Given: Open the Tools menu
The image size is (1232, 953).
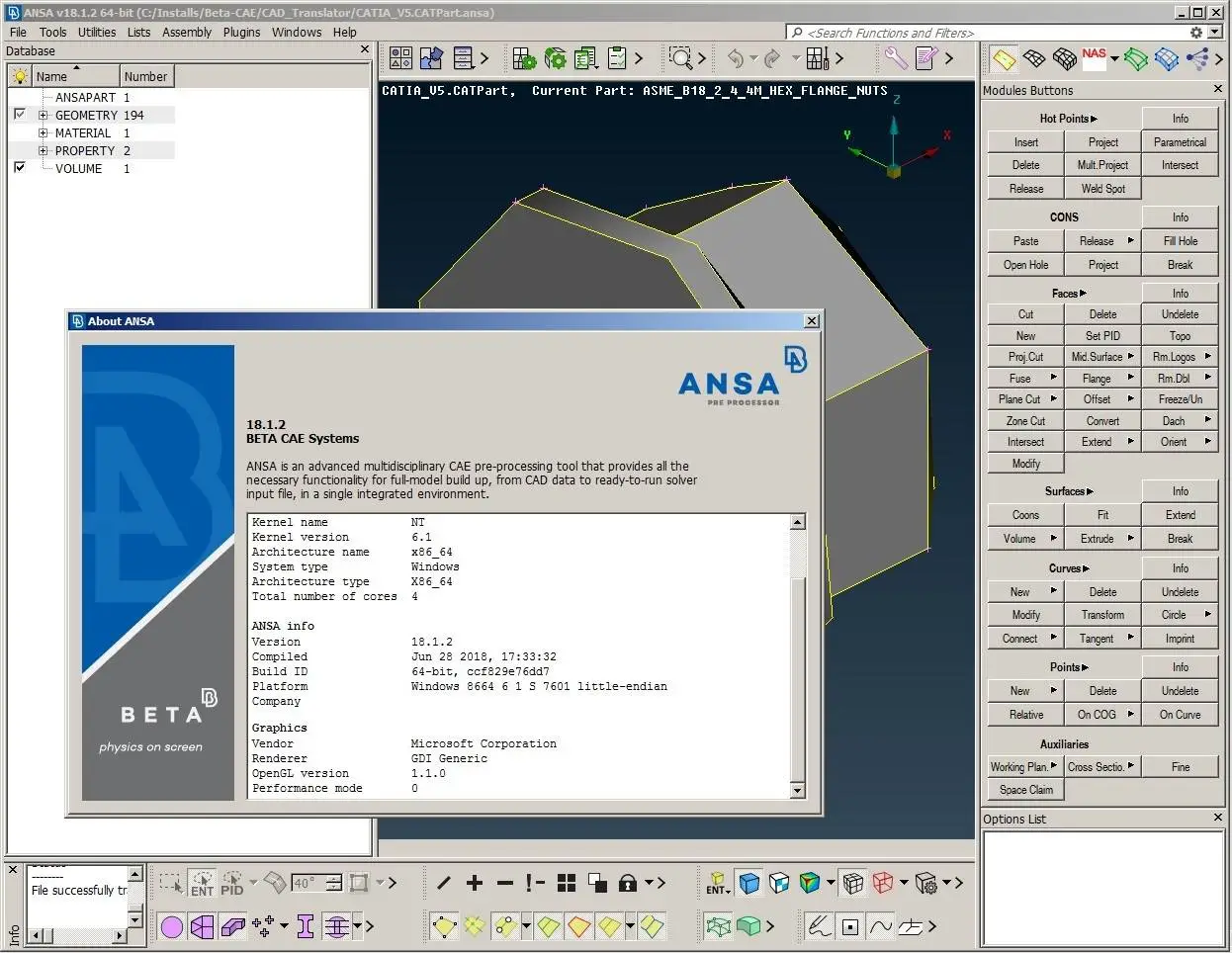Looking at the screenshot, I should 53,32.
